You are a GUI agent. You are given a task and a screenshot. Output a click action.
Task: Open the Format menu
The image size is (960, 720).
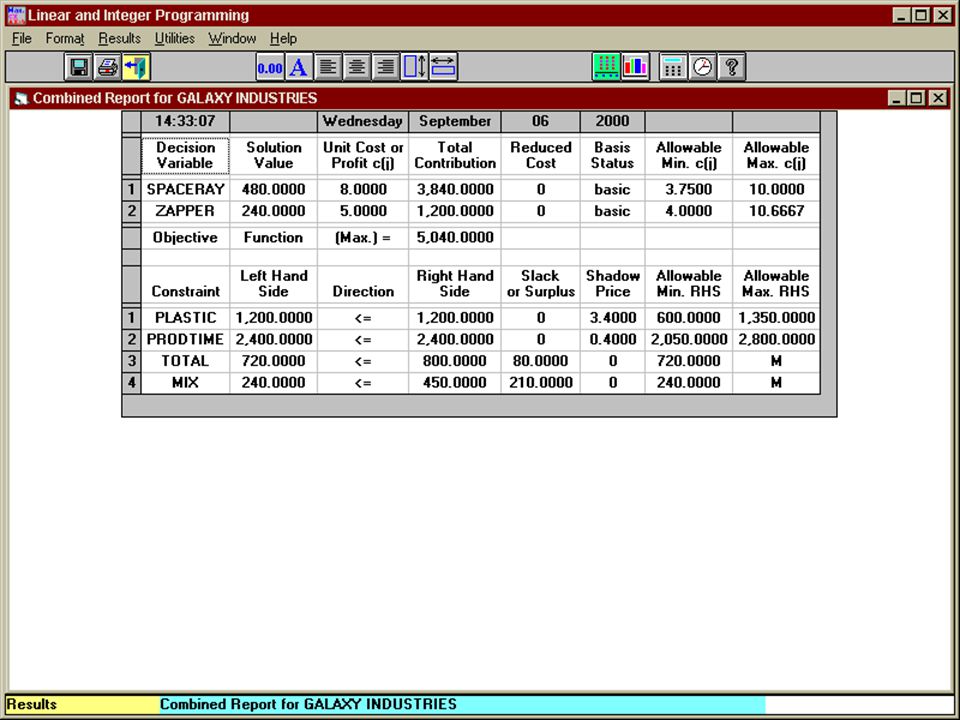pyautogui.click(x=65, y=39)
